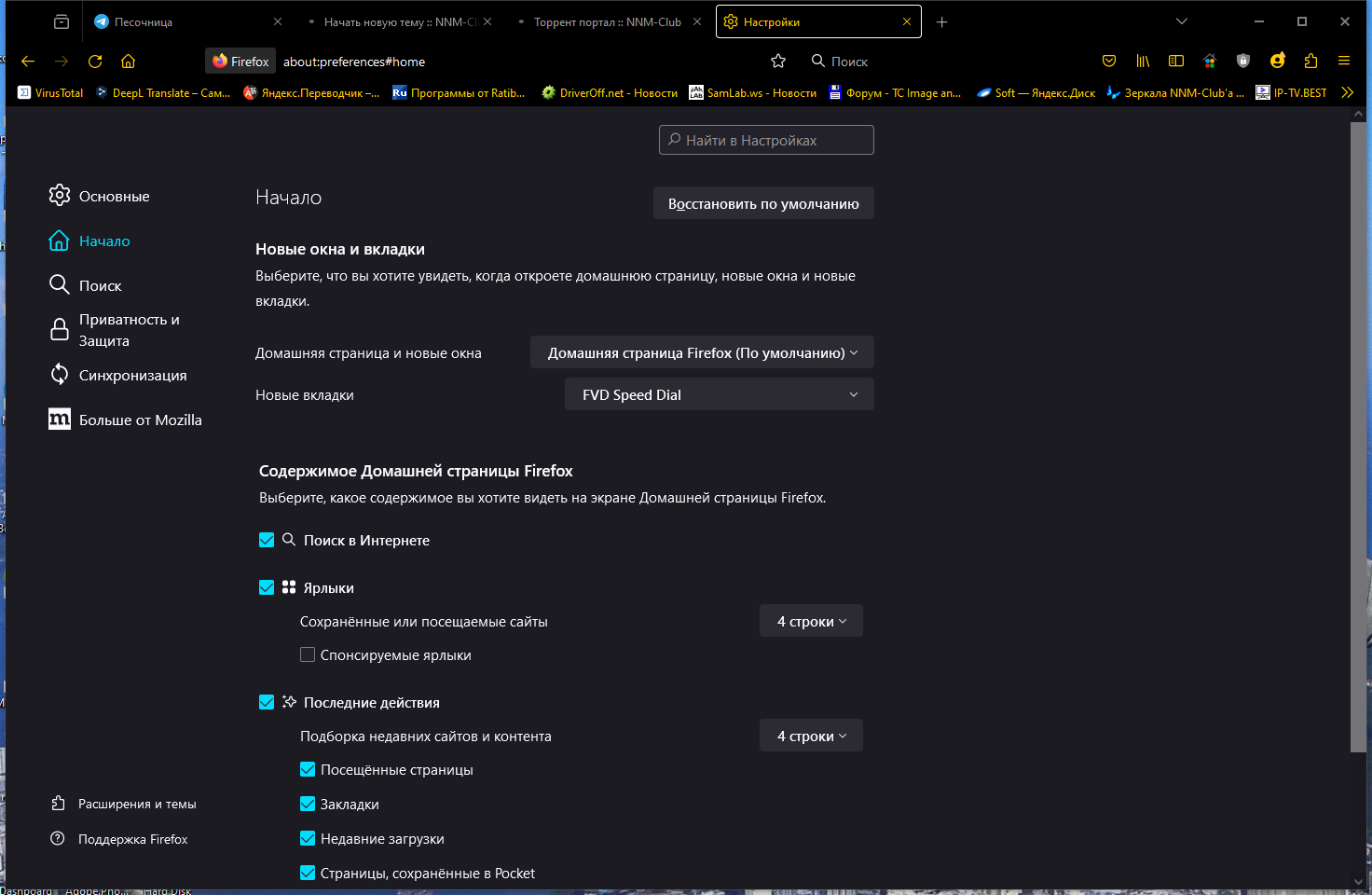The width and height of the screenshot is (1372, 895).
Task: Open the Новые вкладки FVD Speed Dial dropdown
Action: (x=720, y=394)
